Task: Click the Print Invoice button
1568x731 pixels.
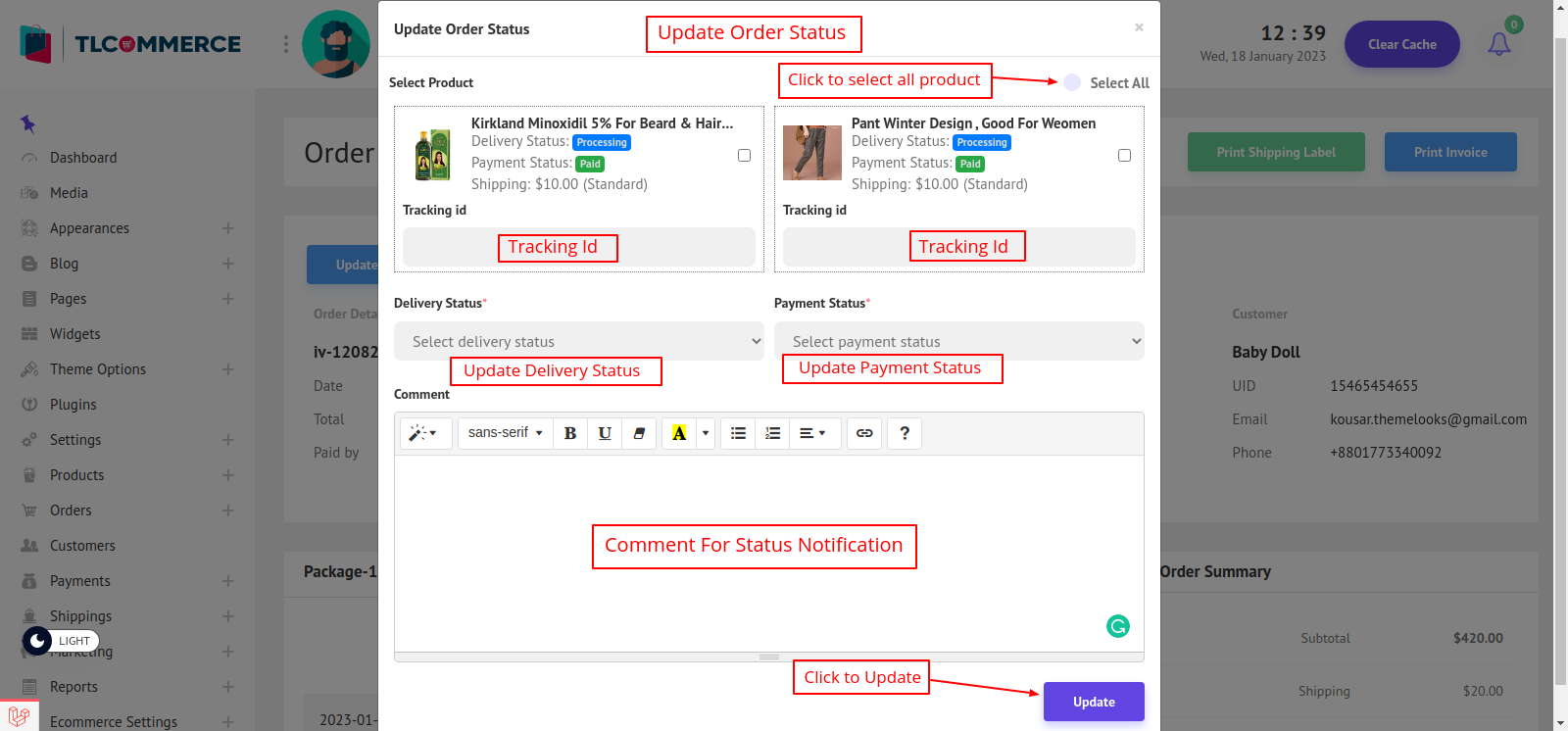Action: (x=1450, y=152)
